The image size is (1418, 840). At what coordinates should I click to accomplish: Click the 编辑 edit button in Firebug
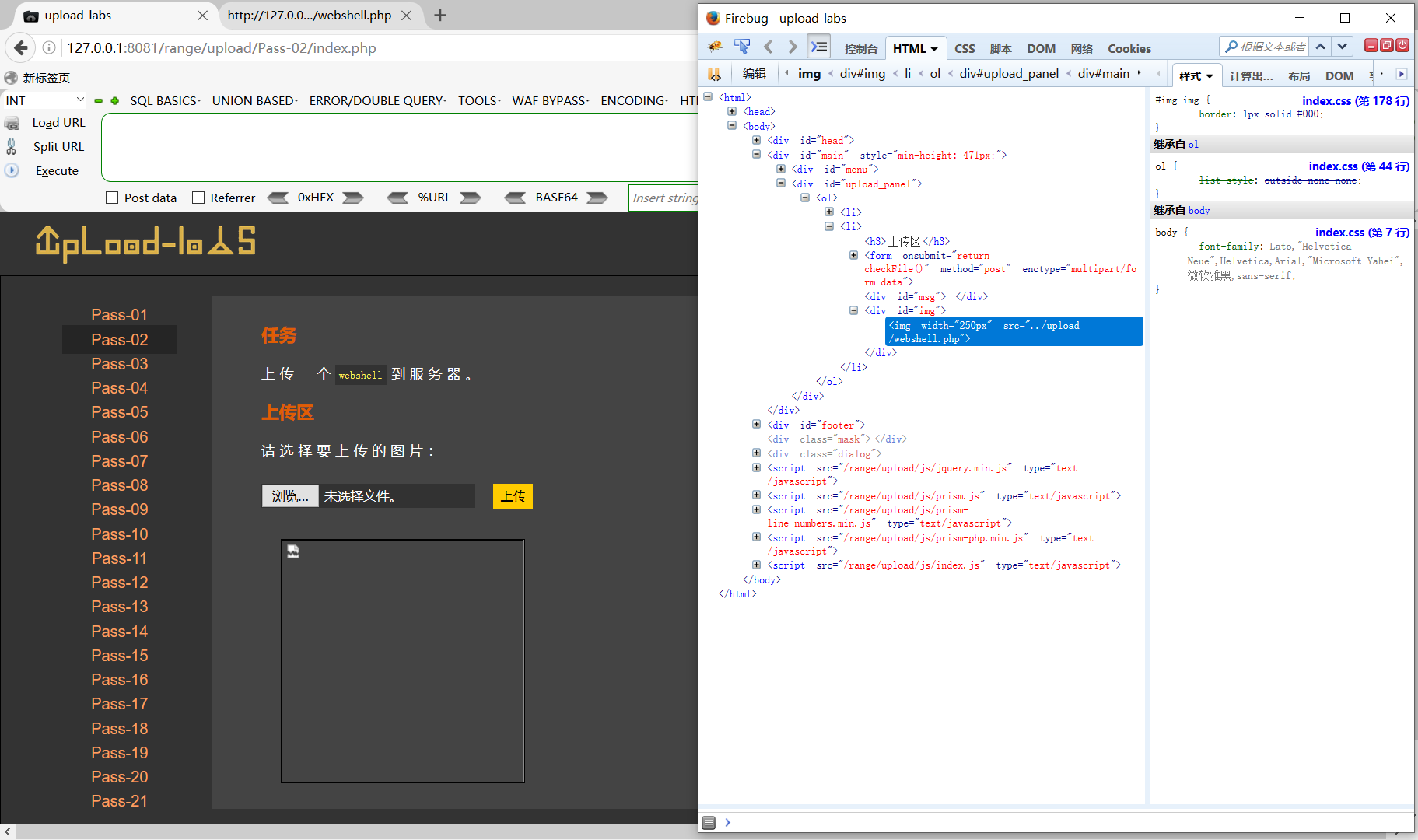click(x=755, y=74)
